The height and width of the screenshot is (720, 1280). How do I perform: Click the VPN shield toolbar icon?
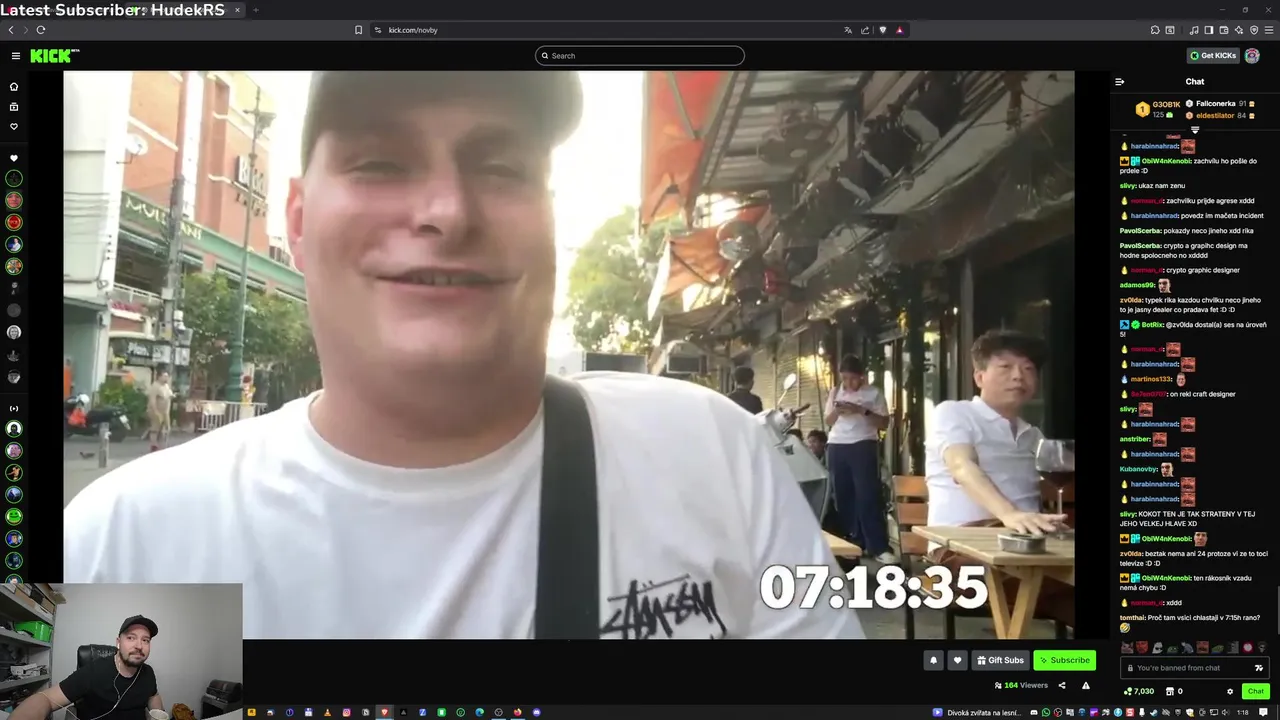(x=1254, y=30)
